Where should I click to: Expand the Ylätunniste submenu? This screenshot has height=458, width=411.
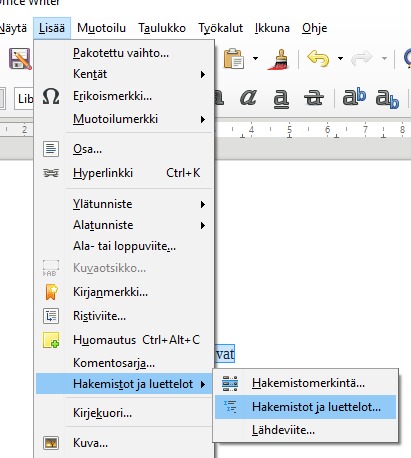point(124,204)
